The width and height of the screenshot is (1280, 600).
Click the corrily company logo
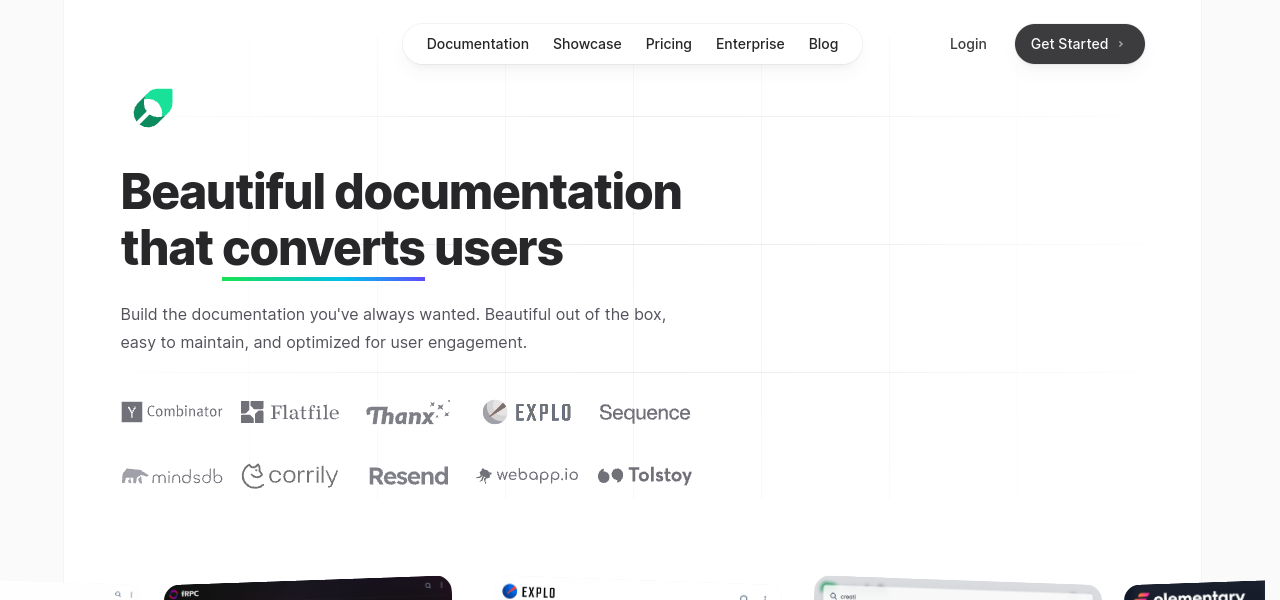click(290, 476)
